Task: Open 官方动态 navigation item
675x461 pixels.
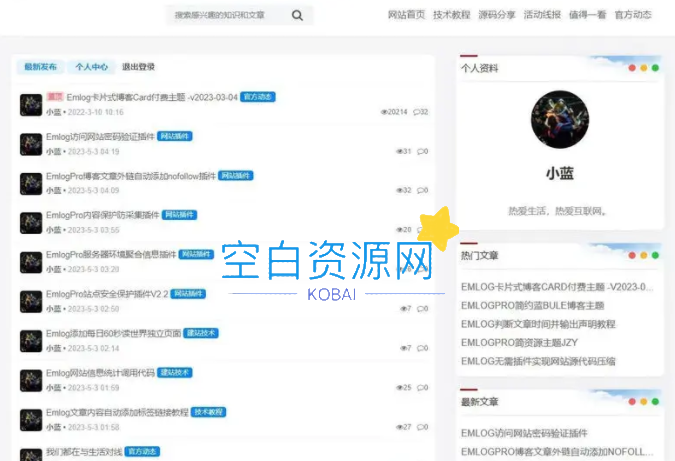Action: (x=633, y=15)
